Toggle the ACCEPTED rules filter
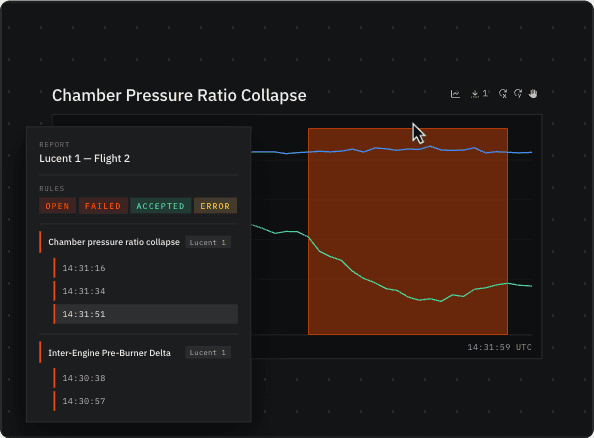Image resolution: width=594 pixels, height=438 pixels. [x=161, y=206]
